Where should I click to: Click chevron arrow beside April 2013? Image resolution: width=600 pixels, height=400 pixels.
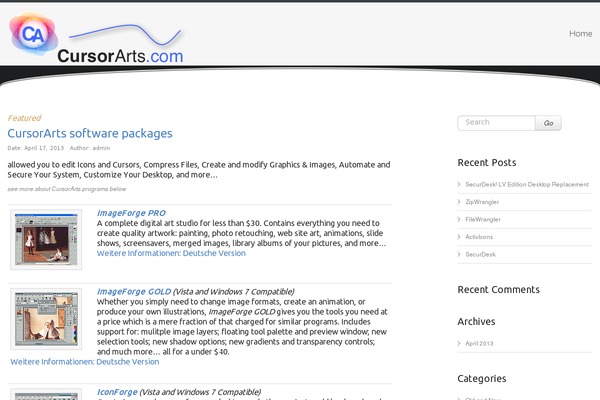459,343
